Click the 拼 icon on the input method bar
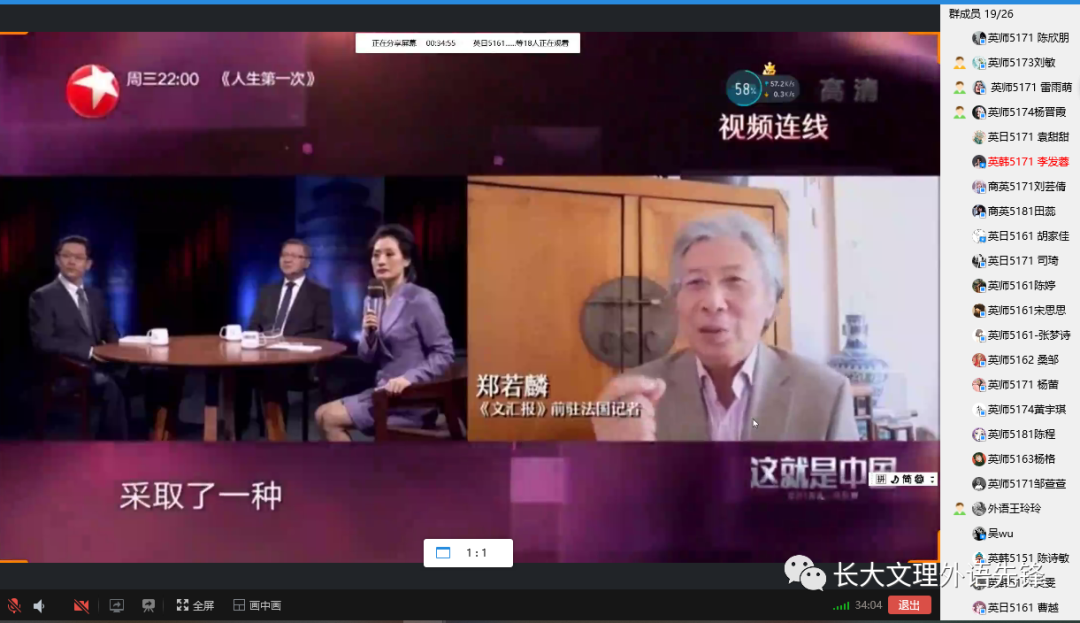 coord(881,479)
